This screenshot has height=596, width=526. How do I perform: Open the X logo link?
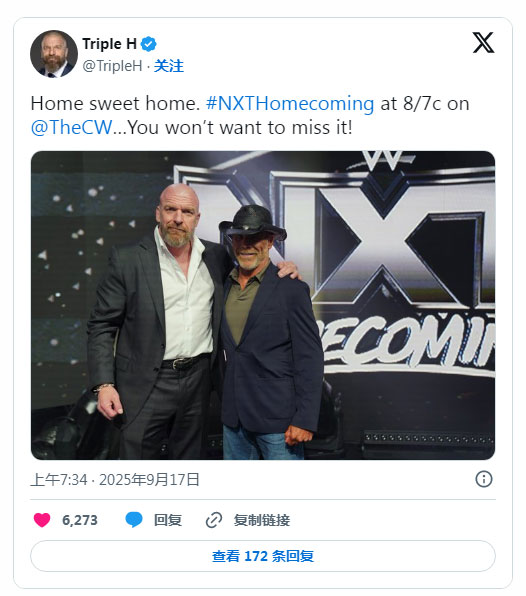483,43
